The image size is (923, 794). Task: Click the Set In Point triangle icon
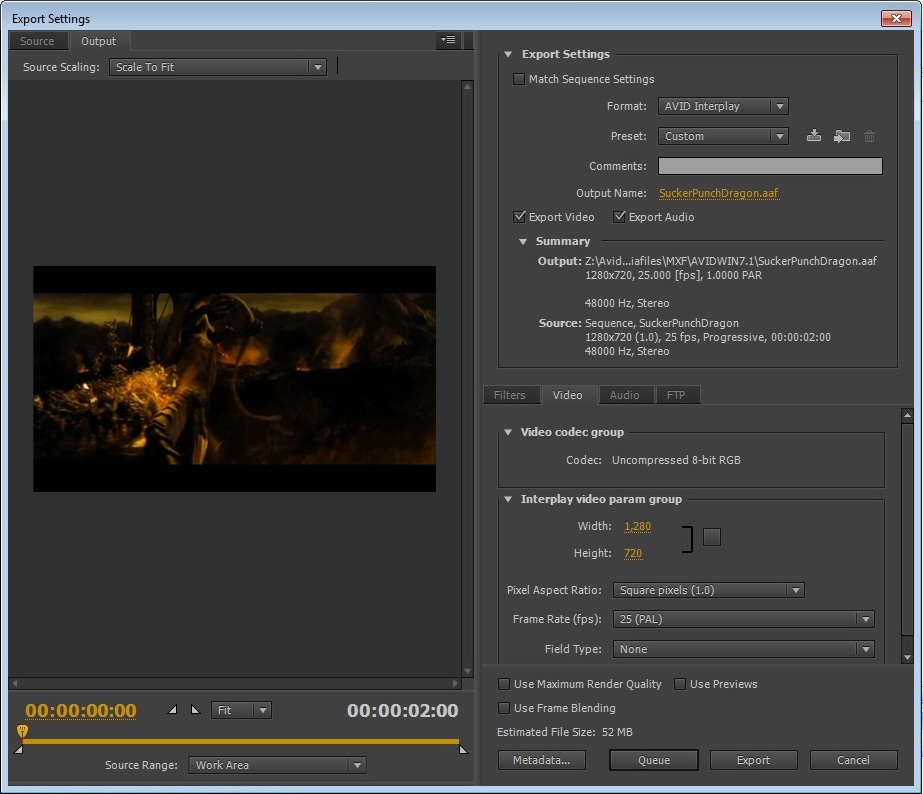[172, 710]
